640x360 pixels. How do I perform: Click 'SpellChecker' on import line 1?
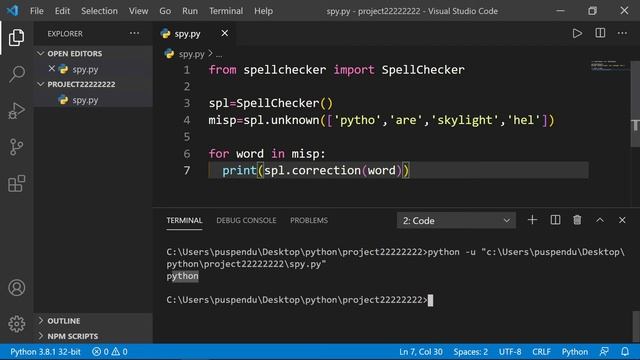pos(423,70)
